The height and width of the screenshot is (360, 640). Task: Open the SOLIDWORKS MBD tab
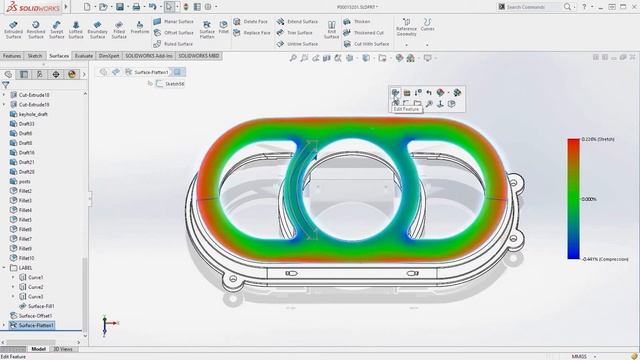tap(199, 56)
